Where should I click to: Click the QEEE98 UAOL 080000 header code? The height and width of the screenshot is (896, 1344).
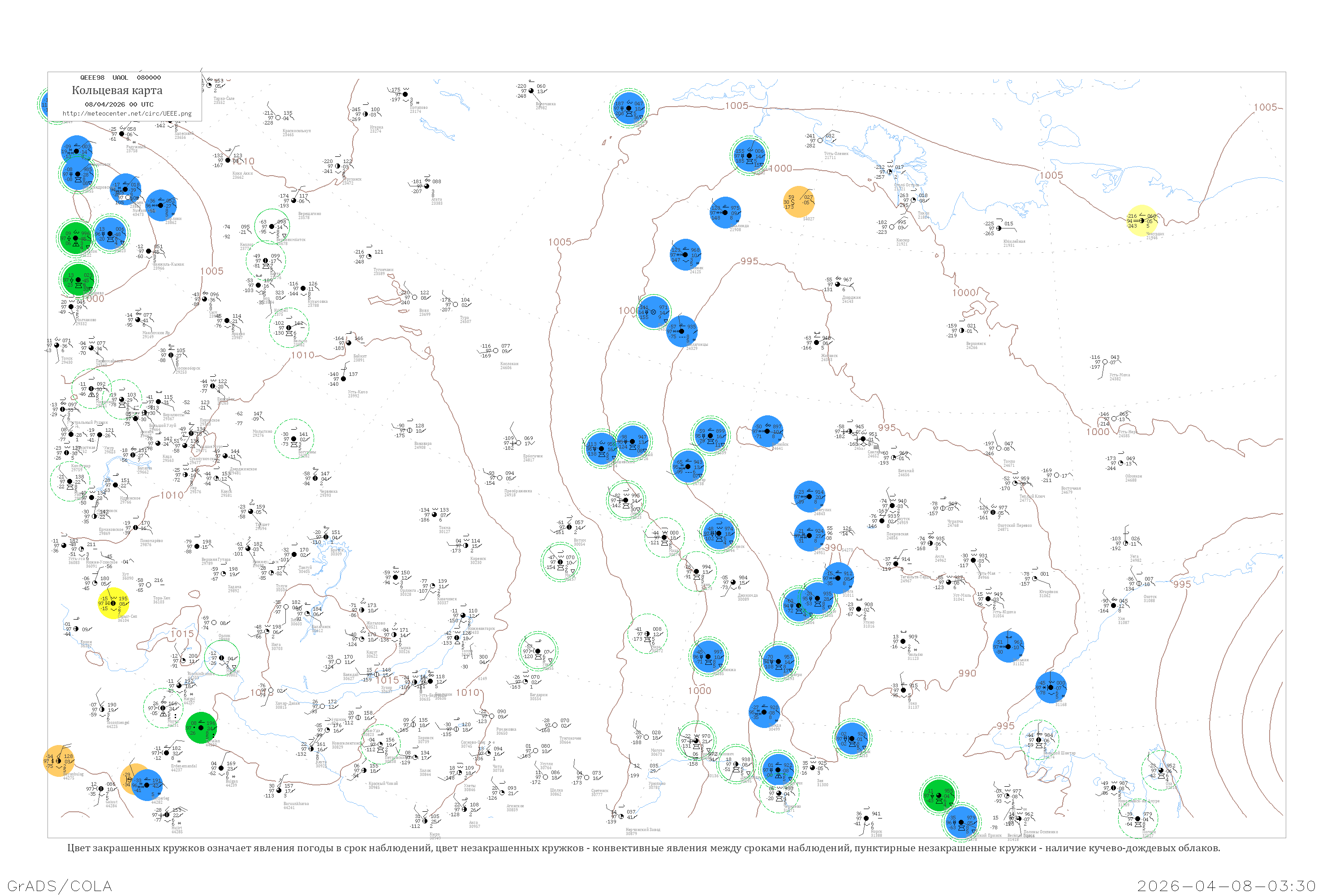120,78
